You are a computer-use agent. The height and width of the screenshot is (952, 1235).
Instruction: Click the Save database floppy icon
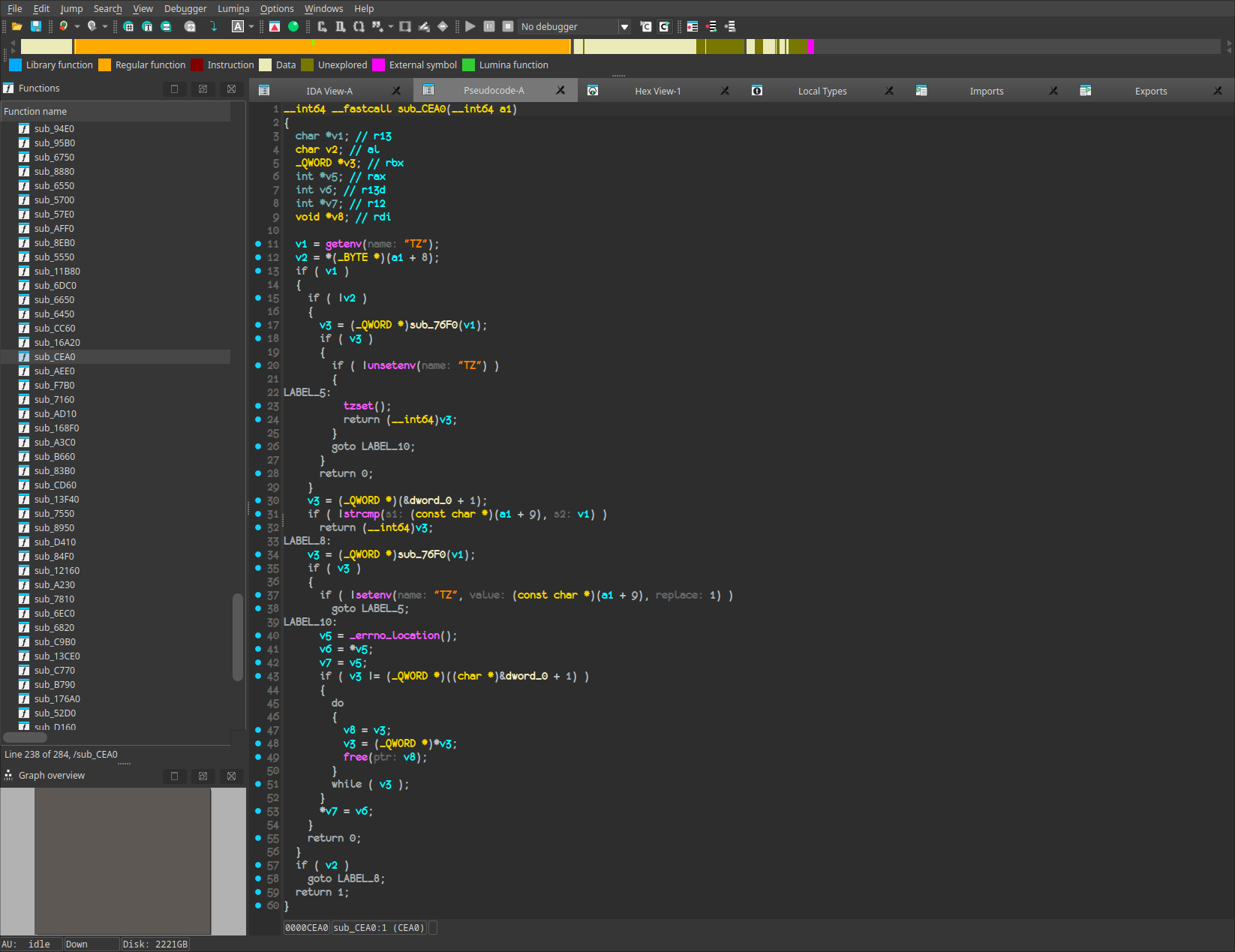[x=35, y=26]
